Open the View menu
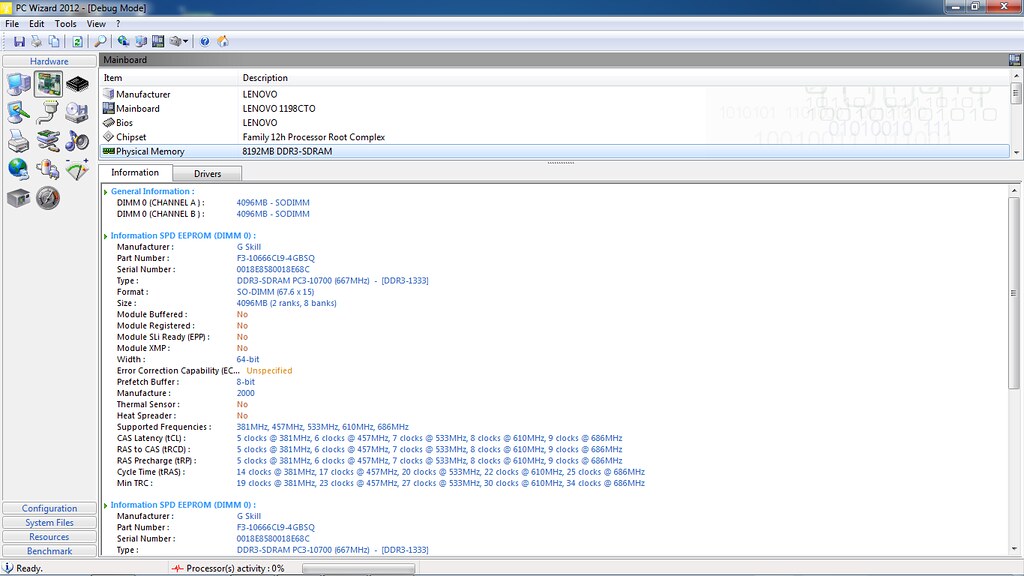This screenshot has width=1024, height=576. coord(96,24)
